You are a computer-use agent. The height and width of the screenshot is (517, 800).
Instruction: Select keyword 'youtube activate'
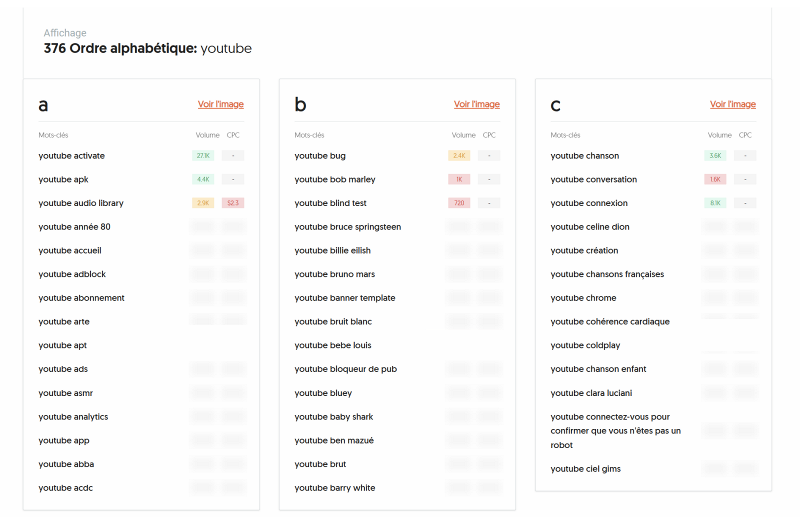71,156
